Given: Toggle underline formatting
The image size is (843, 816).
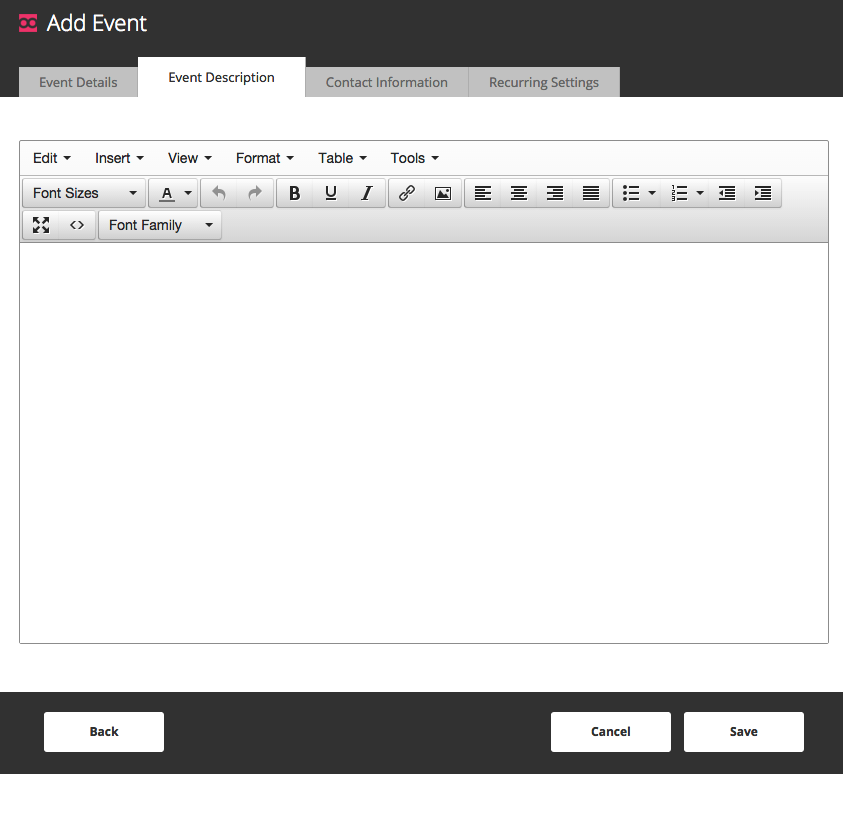Looking at the screenshot, I should [x=331, y=193].
